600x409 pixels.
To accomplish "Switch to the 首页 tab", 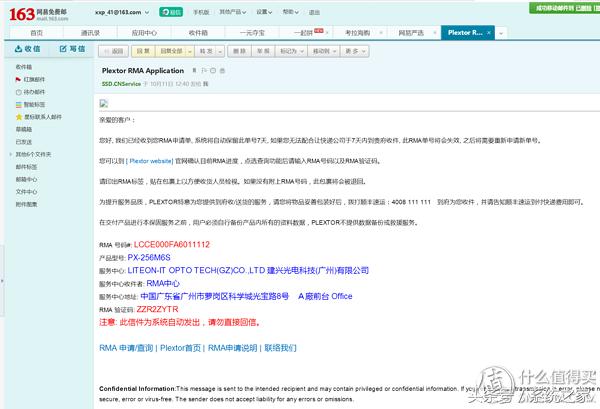I will coord(36,33).
